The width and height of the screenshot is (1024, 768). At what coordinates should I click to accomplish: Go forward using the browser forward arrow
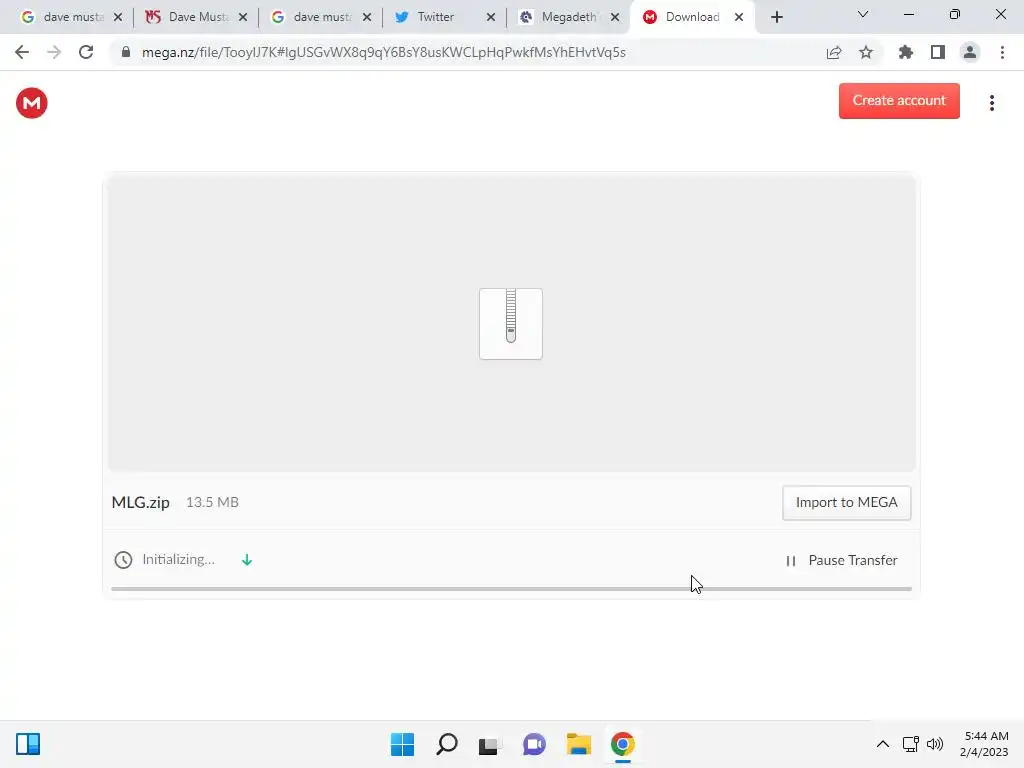[x=54, y=52]
